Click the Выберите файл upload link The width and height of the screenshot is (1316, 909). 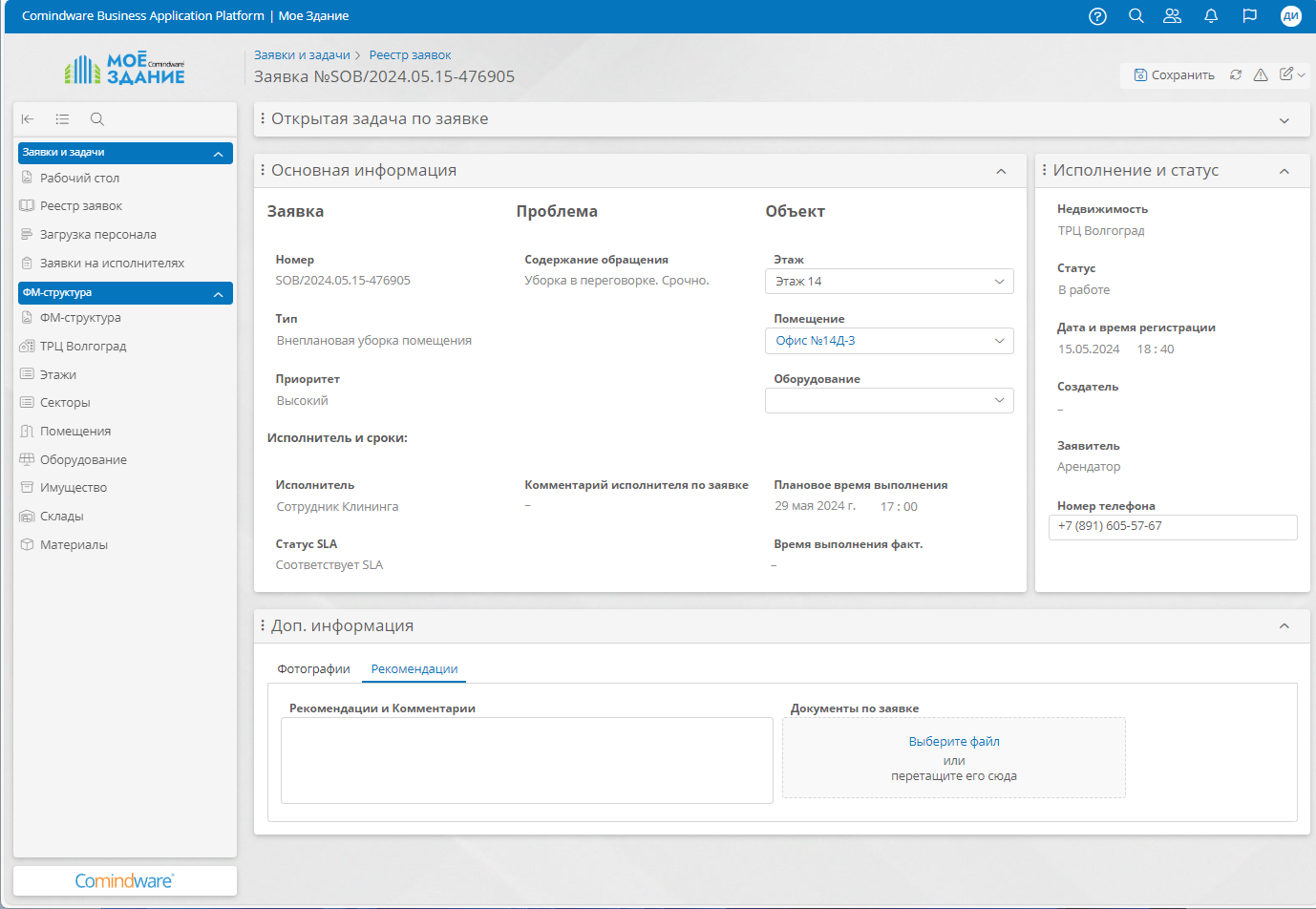[953, 742]
